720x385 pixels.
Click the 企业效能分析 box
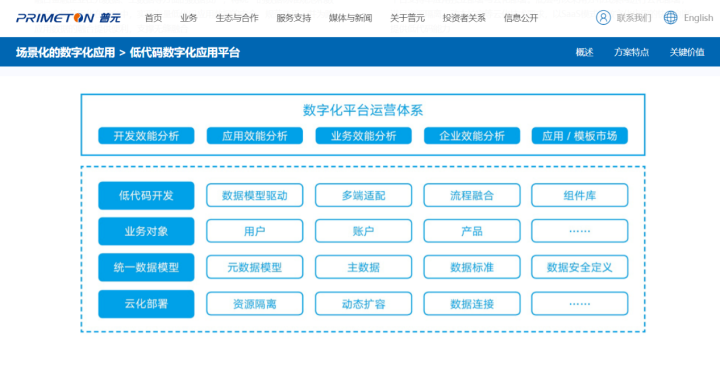pyautogui.click(x=472, y=136)
